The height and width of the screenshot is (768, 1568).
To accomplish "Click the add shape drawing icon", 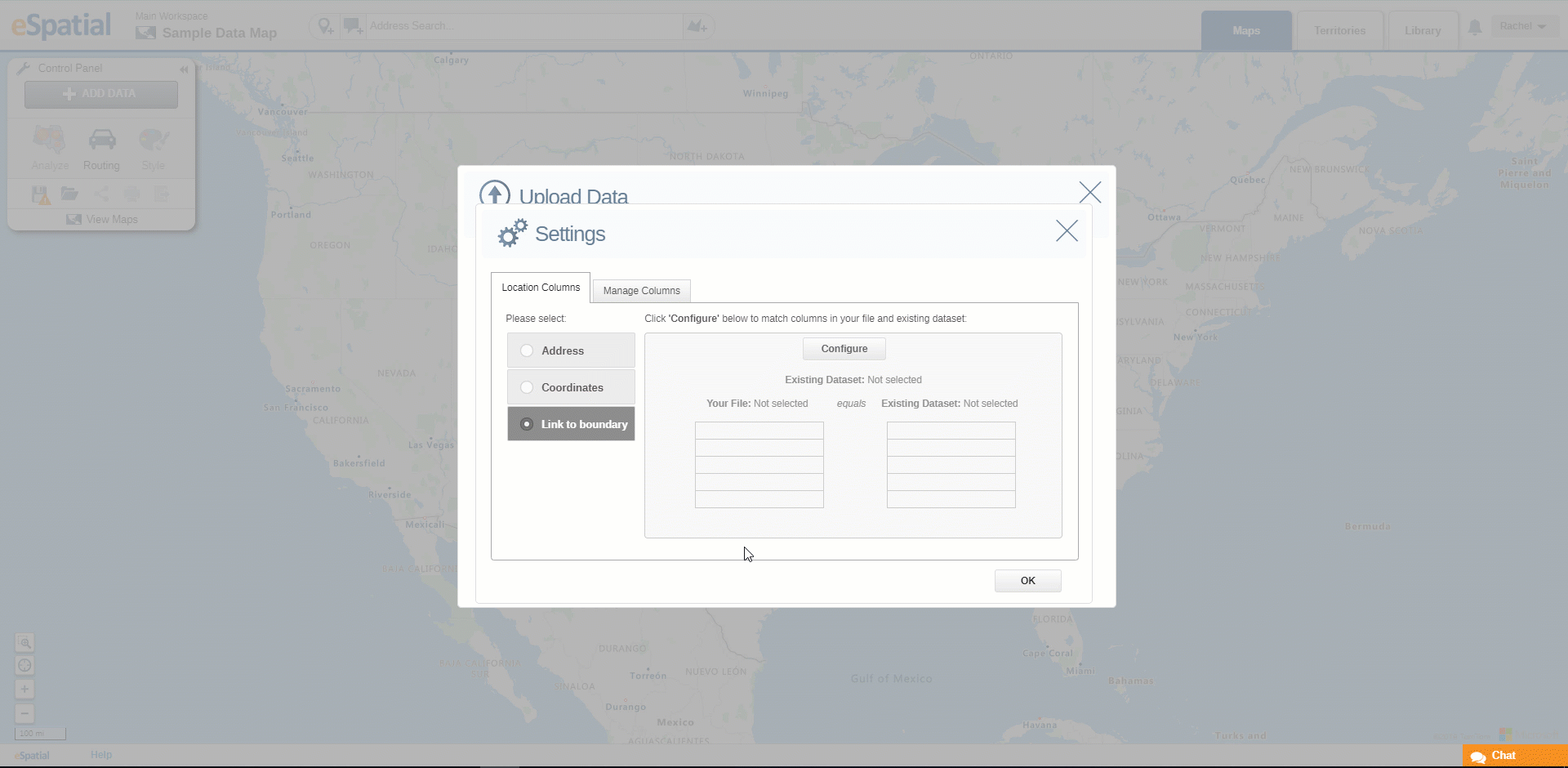I will tap(697, 26).
